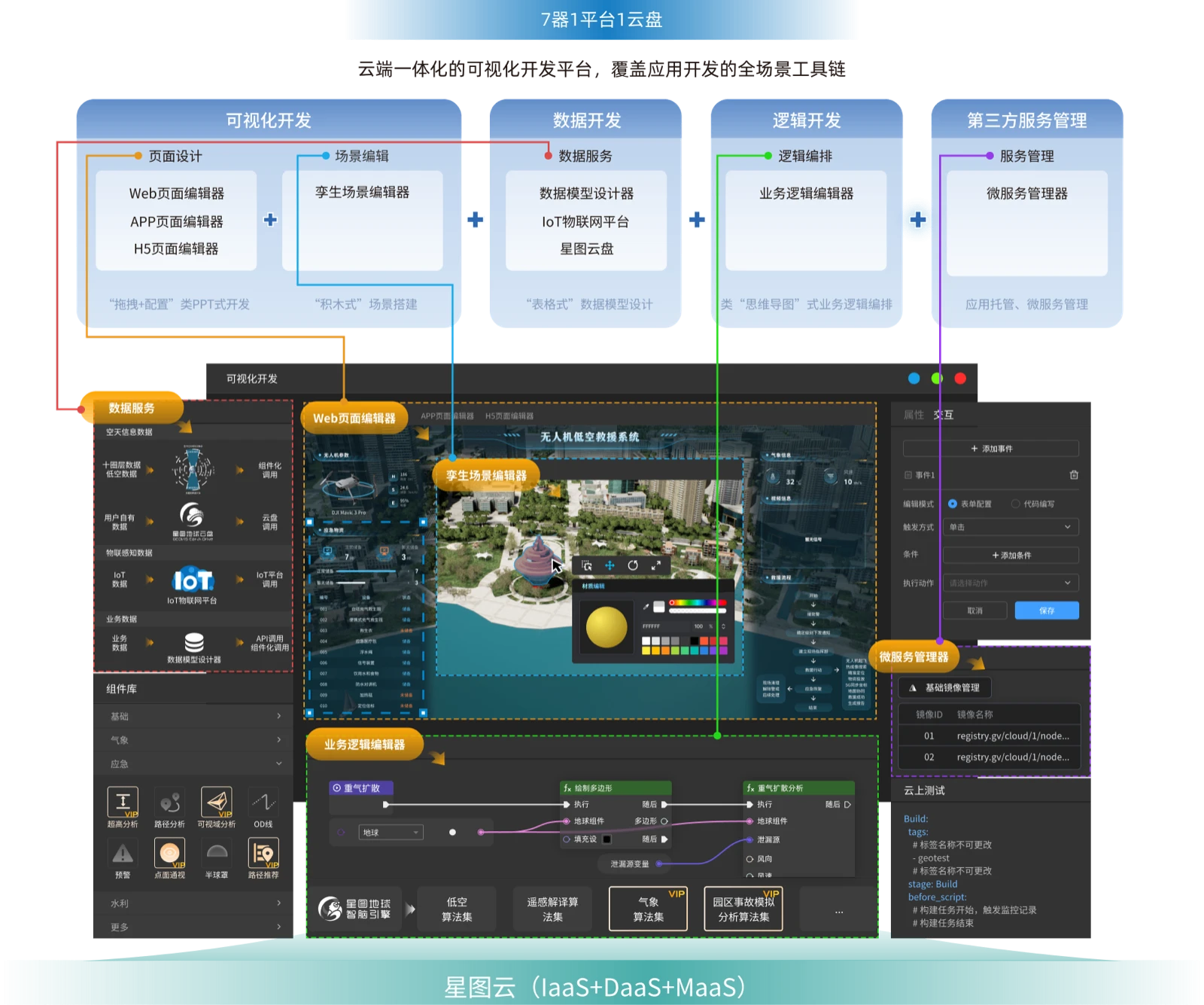Click the 路径分析 component icon
Viewport: 1204px width, 1005px height.
(169, 802)
